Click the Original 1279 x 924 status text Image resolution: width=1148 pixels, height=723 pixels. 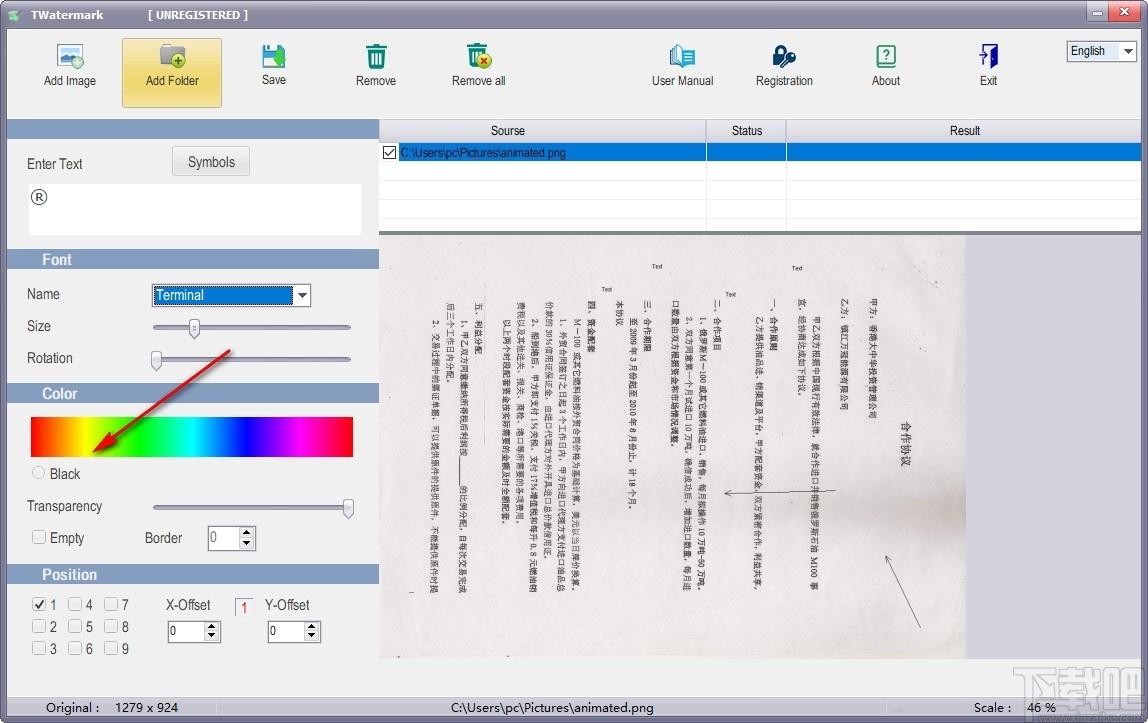[112, 708]
